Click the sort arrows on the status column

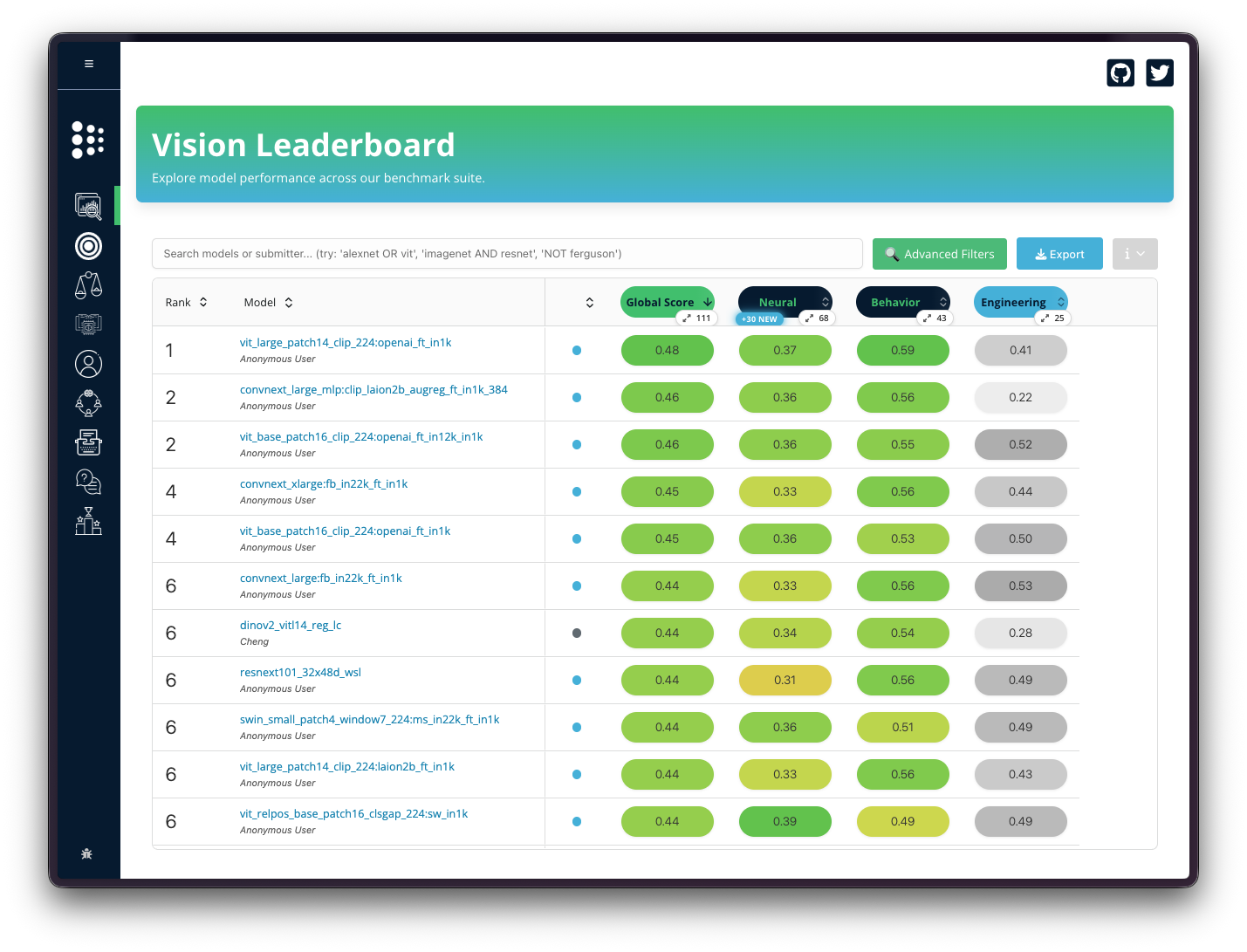[x=590, y=302]
